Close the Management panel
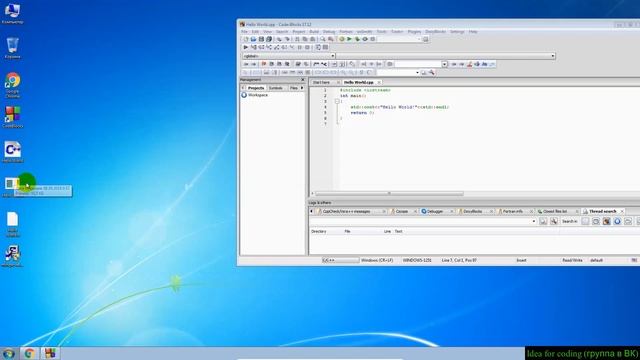This screenshot has height=360, width=640. 302,80
